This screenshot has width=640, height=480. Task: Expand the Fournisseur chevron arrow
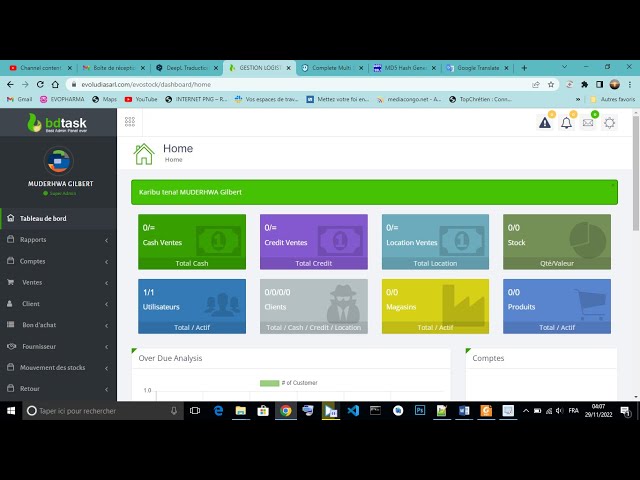pos(107,347)
